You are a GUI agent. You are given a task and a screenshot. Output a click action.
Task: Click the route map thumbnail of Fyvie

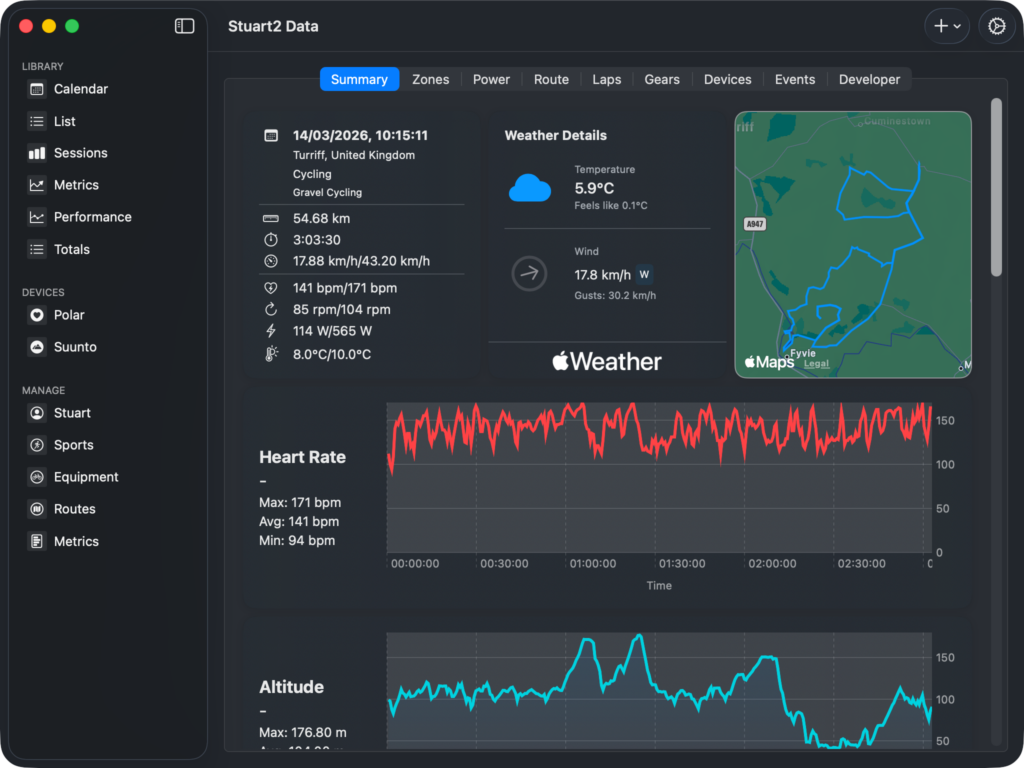click(x=852, y=245)
